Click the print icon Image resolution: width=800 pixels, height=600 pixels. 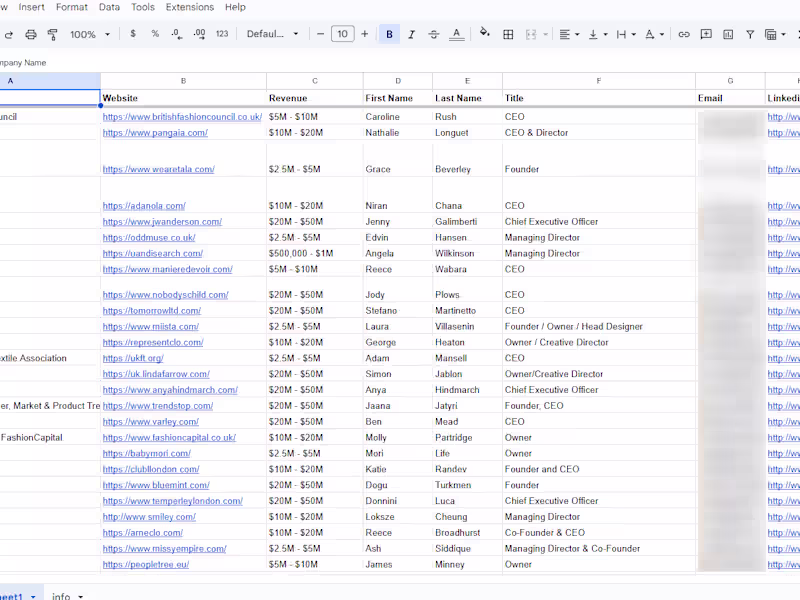point(31,34)
